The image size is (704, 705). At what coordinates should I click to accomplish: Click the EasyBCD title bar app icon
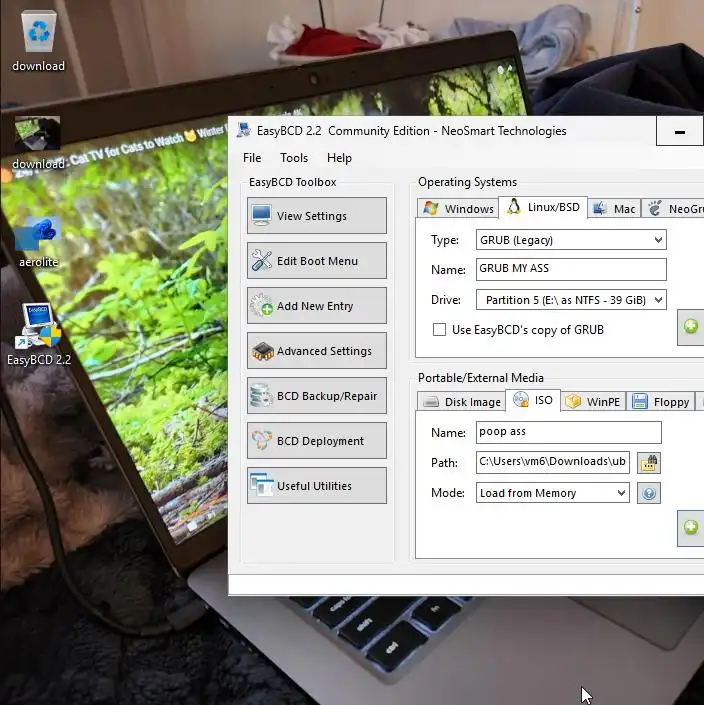(x=244, y=130)
